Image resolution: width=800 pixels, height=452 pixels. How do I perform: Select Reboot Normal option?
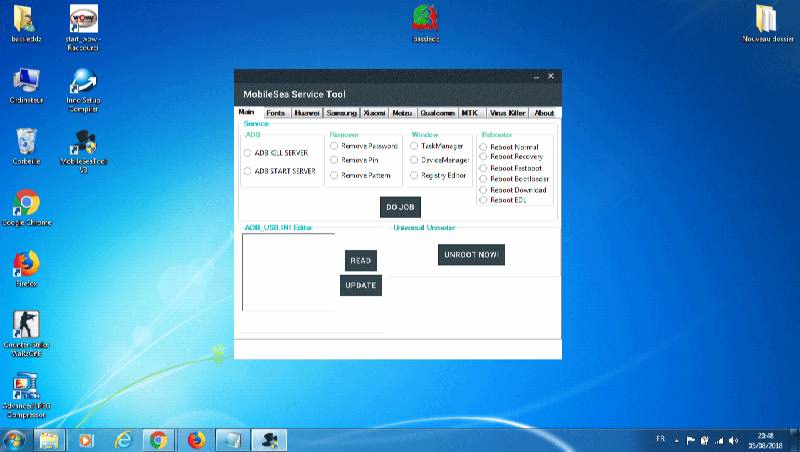pyautogui.click(x=509, y=146)
